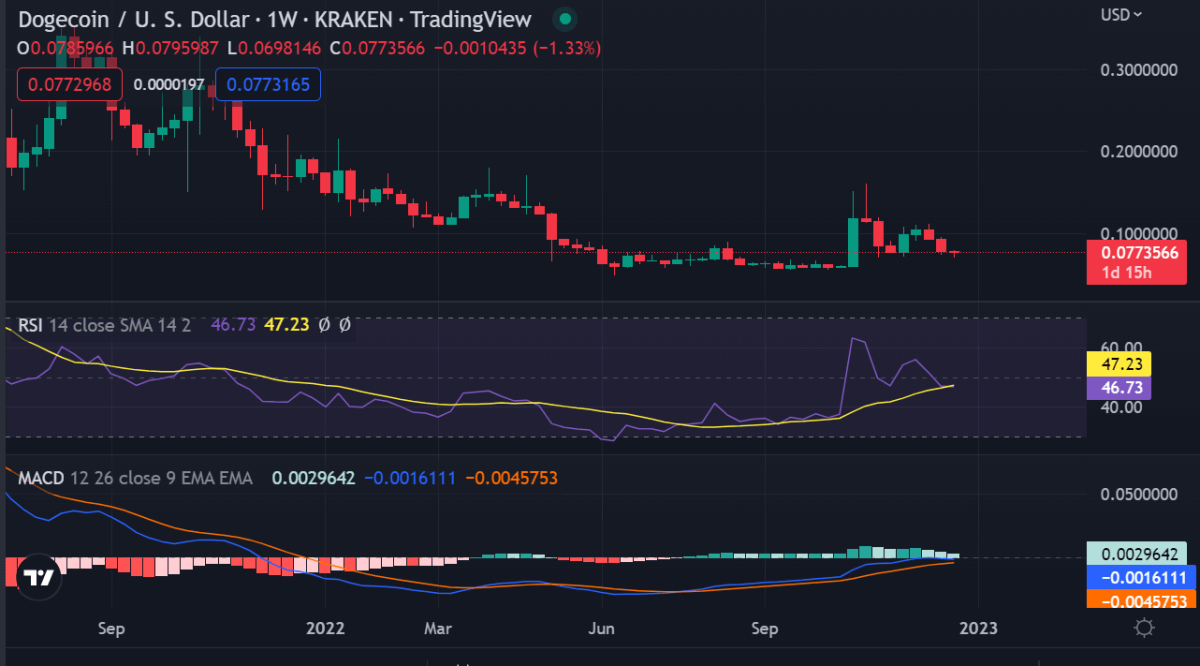This screenshot has width=1200, height=666.
Task: Click the 2022 label on time axis
Action: pyautogui.click(x=326, y=628)
